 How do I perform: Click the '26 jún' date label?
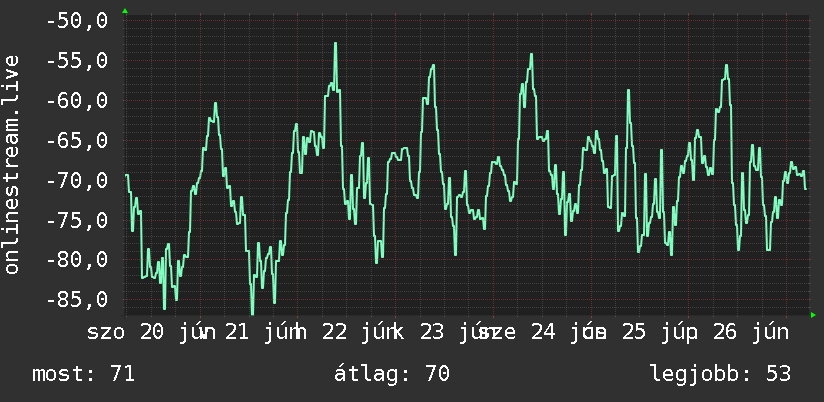(x=751, y=332)
